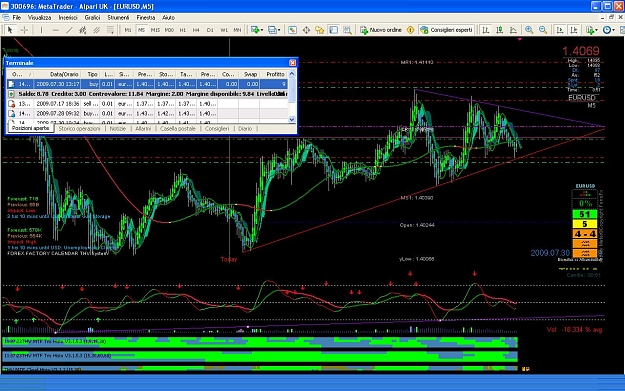Click the Terminale scroll down arrow

click(x=292, y=119)
